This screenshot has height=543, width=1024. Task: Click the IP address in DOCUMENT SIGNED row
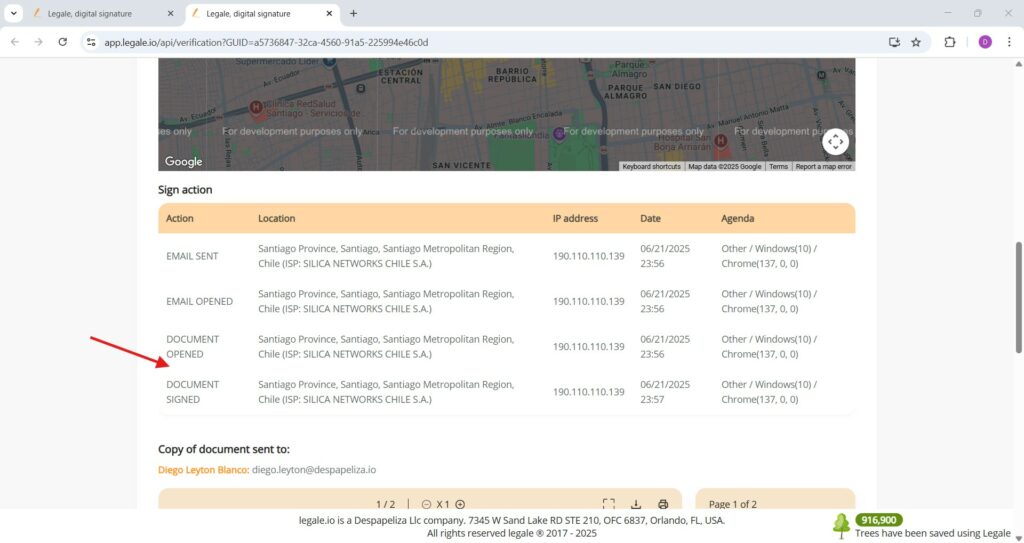point(588,392)
